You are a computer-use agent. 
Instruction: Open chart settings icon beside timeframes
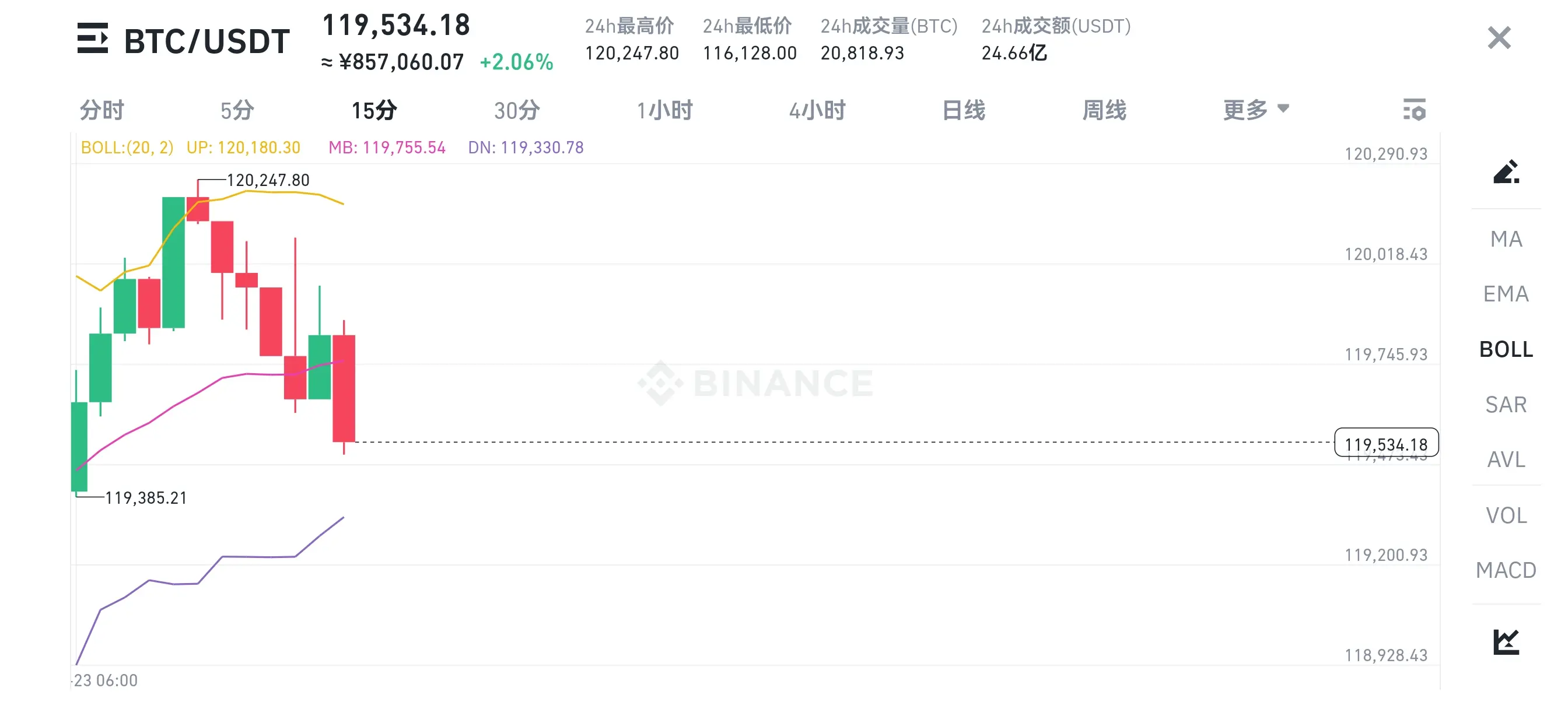1414,110
